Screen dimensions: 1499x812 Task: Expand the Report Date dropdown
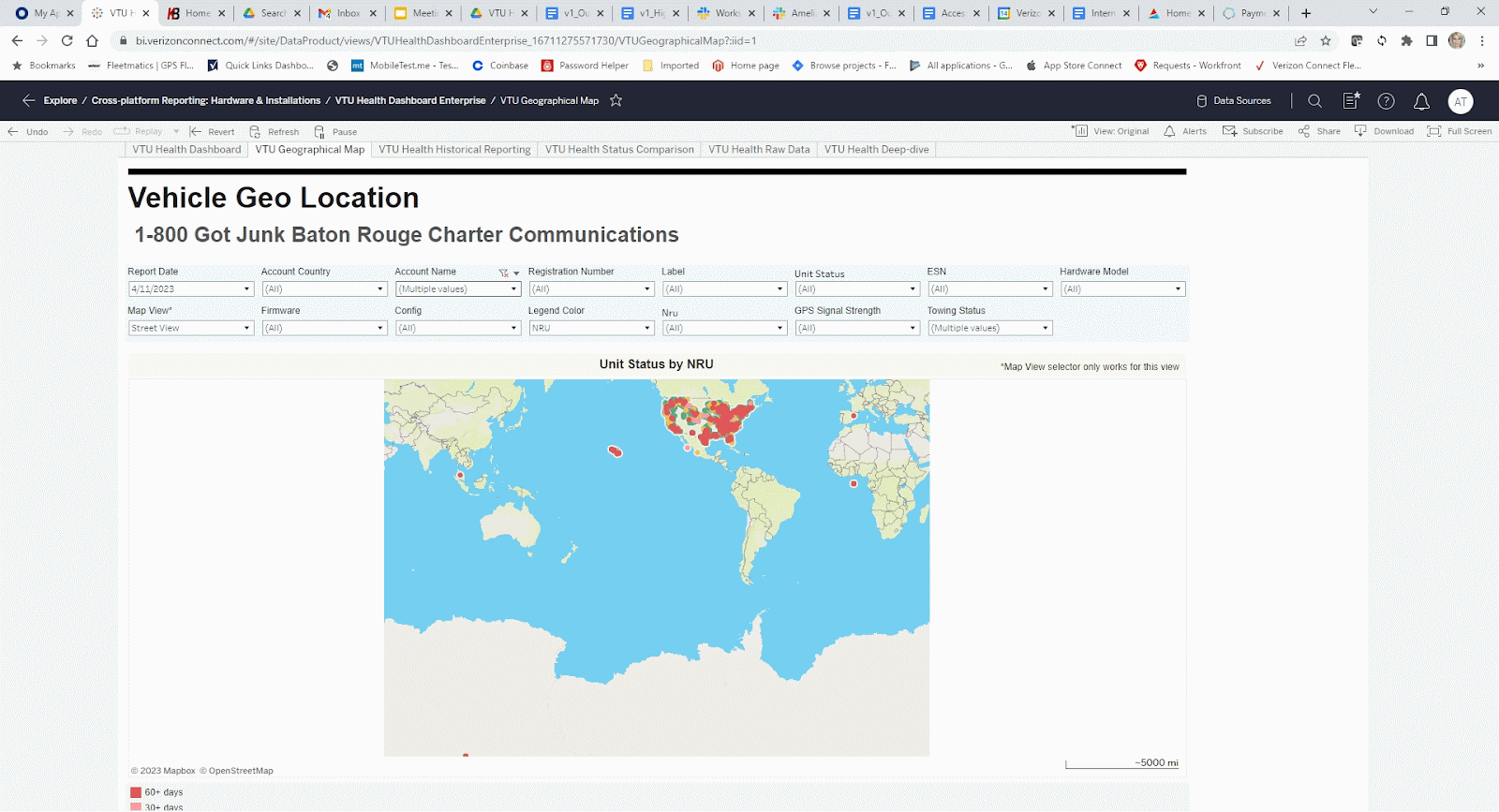point(246,289)
